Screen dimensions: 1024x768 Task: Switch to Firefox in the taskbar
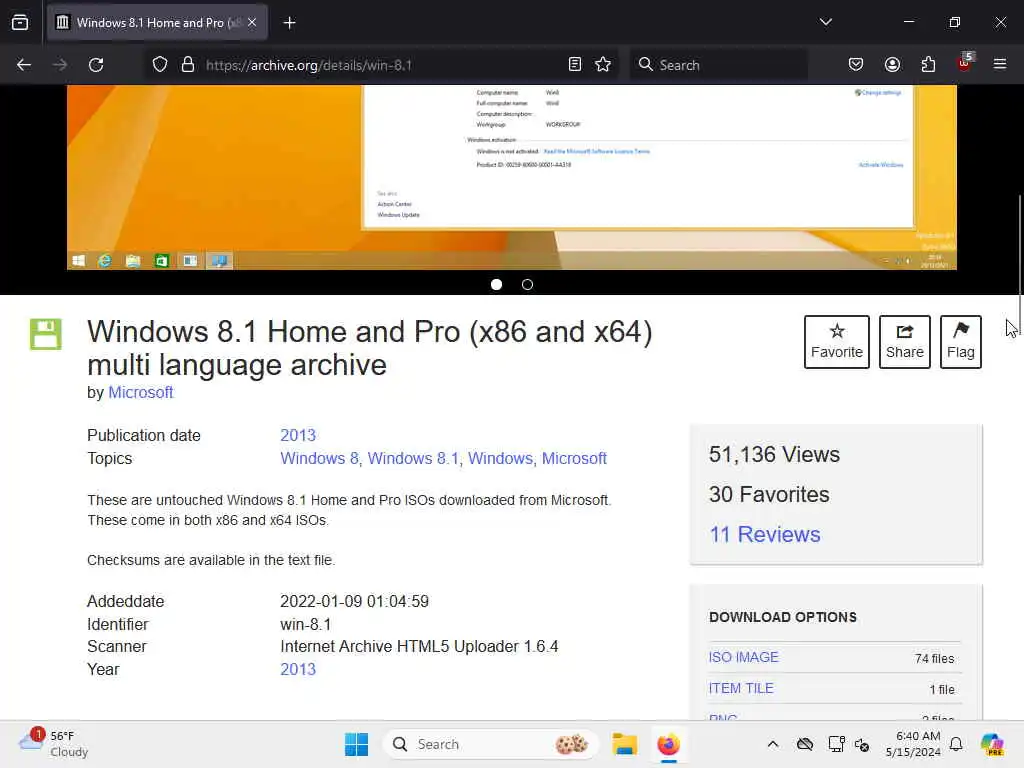coord(668,744)
